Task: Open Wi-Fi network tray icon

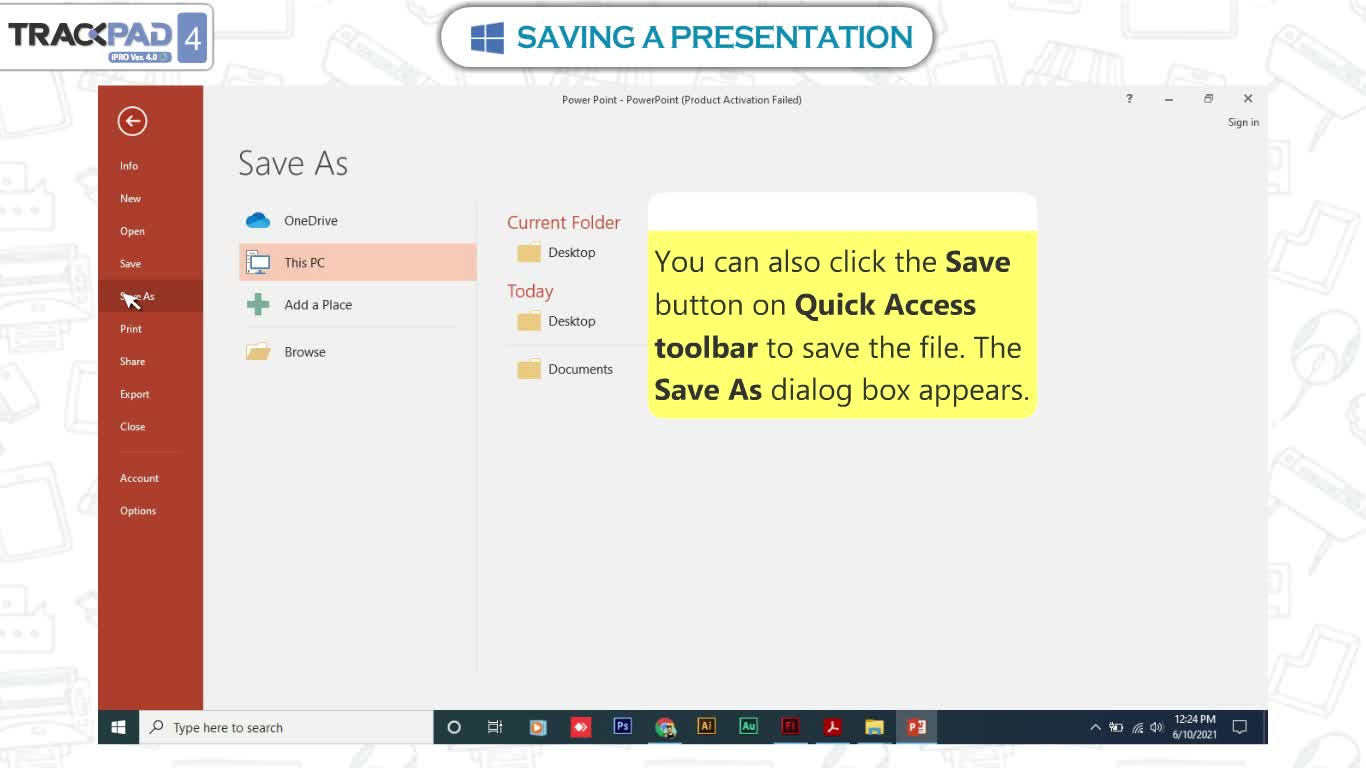Action: click(x=1138, y=727)
